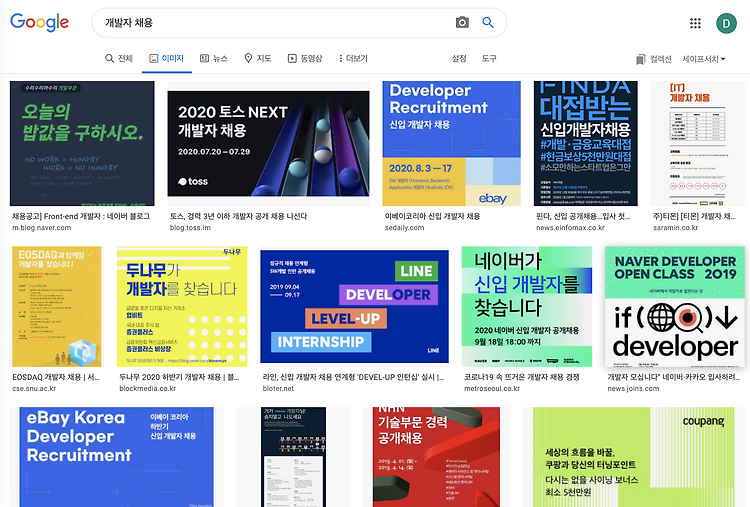Click the news.einfomax.co.kr source link
The width and height of the screenshot is (750, 507).
tap(570, 228)
